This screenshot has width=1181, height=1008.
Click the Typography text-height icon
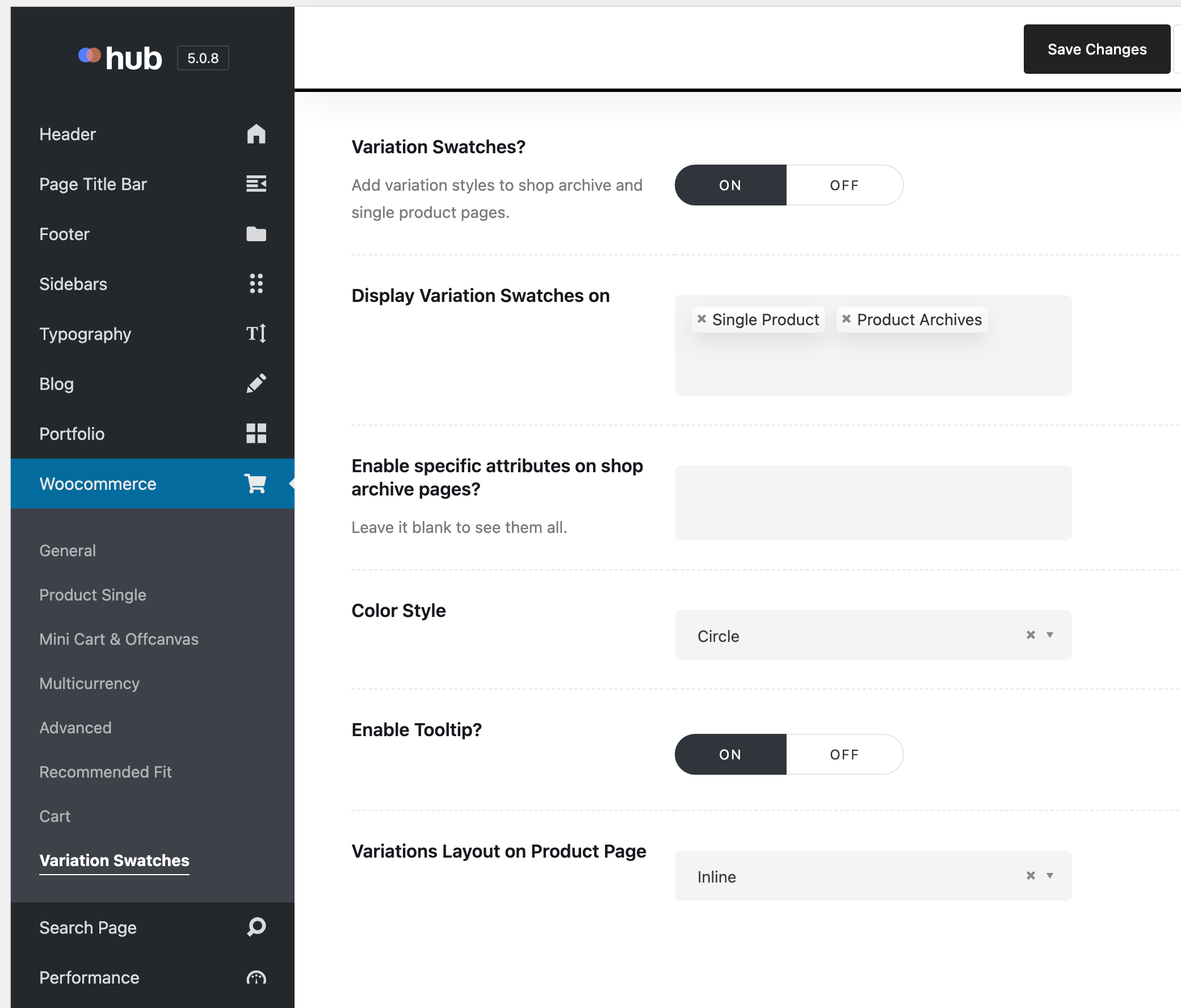256,334
